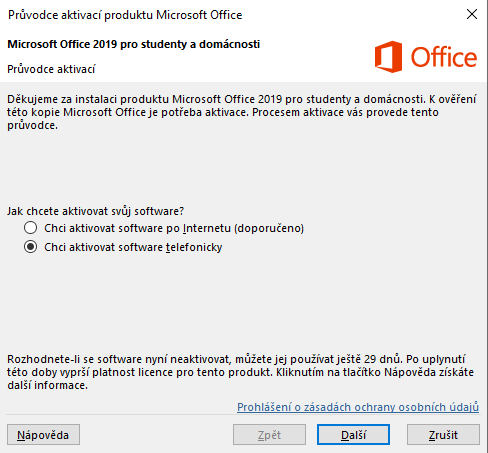
Task: Click the separator line above the bottom buttons
Action: [x=243, y=415]
